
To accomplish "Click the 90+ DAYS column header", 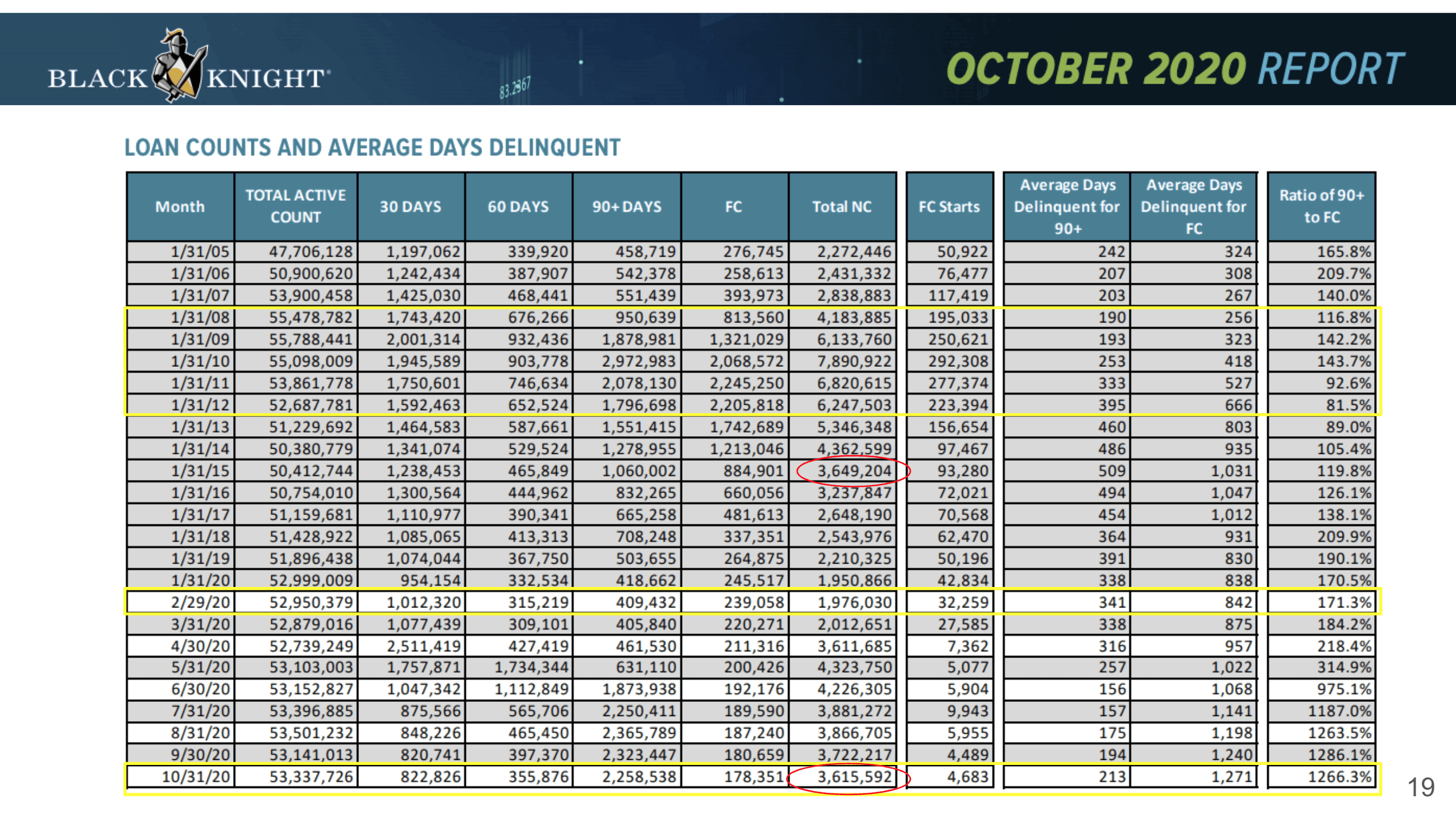I will pos(627,206).
